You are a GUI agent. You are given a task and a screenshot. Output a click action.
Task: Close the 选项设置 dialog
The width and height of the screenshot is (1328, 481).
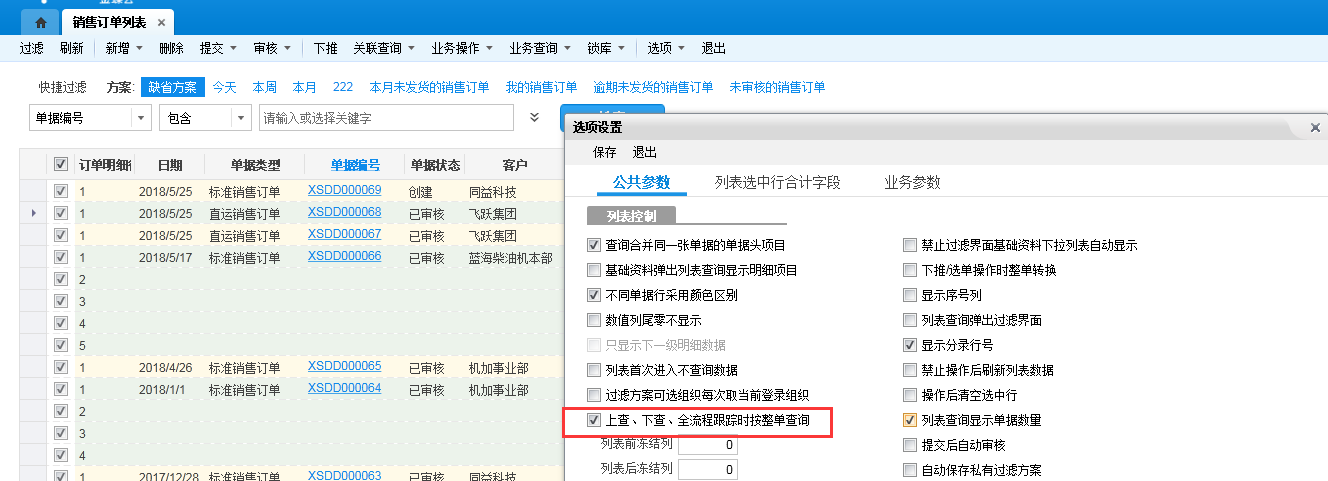pyautogui.click(x=1315, y=127)
